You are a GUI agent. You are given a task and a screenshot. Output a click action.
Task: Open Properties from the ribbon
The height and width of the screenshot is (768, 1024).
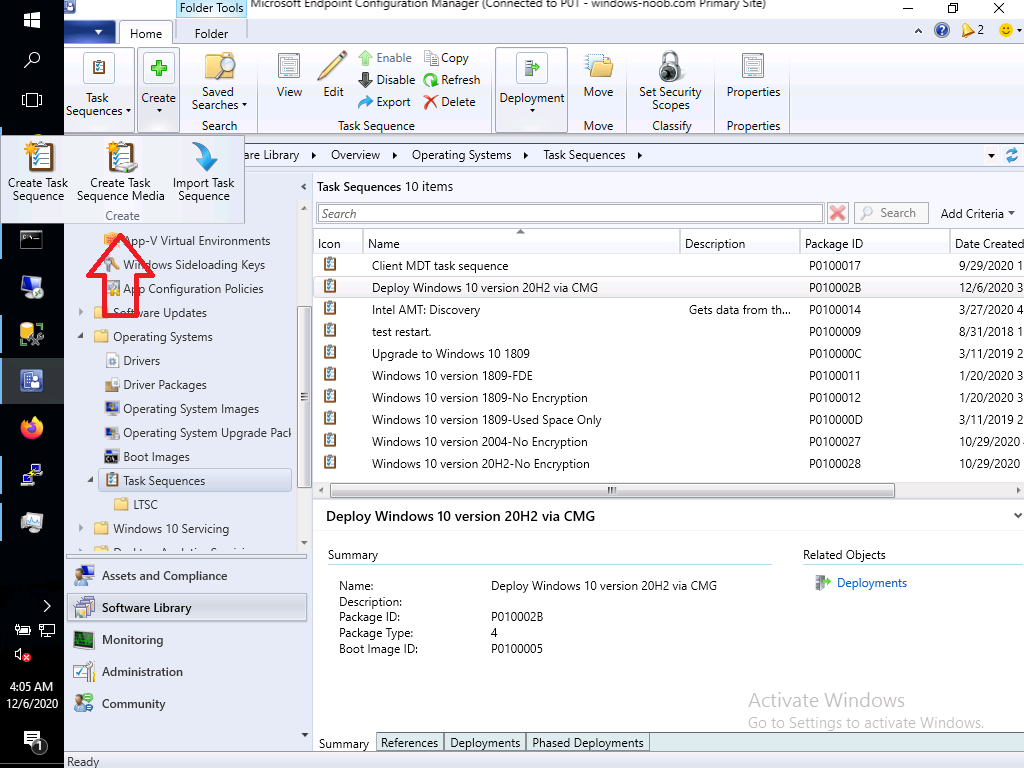coord(753,76)
